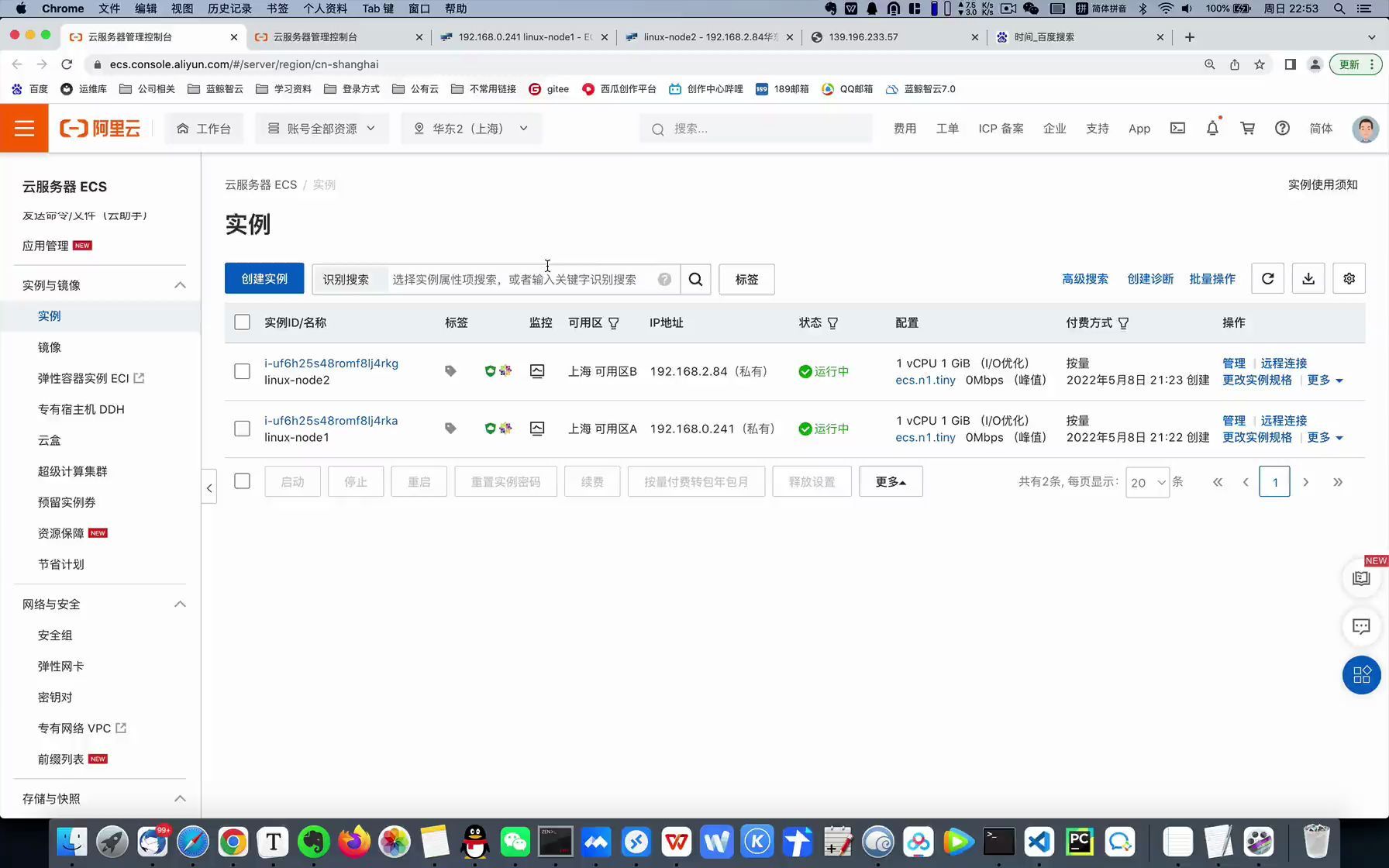Click security shield icon for linux-node1
The height and width of the screenshot is (868, 1389).
[490, 429]
